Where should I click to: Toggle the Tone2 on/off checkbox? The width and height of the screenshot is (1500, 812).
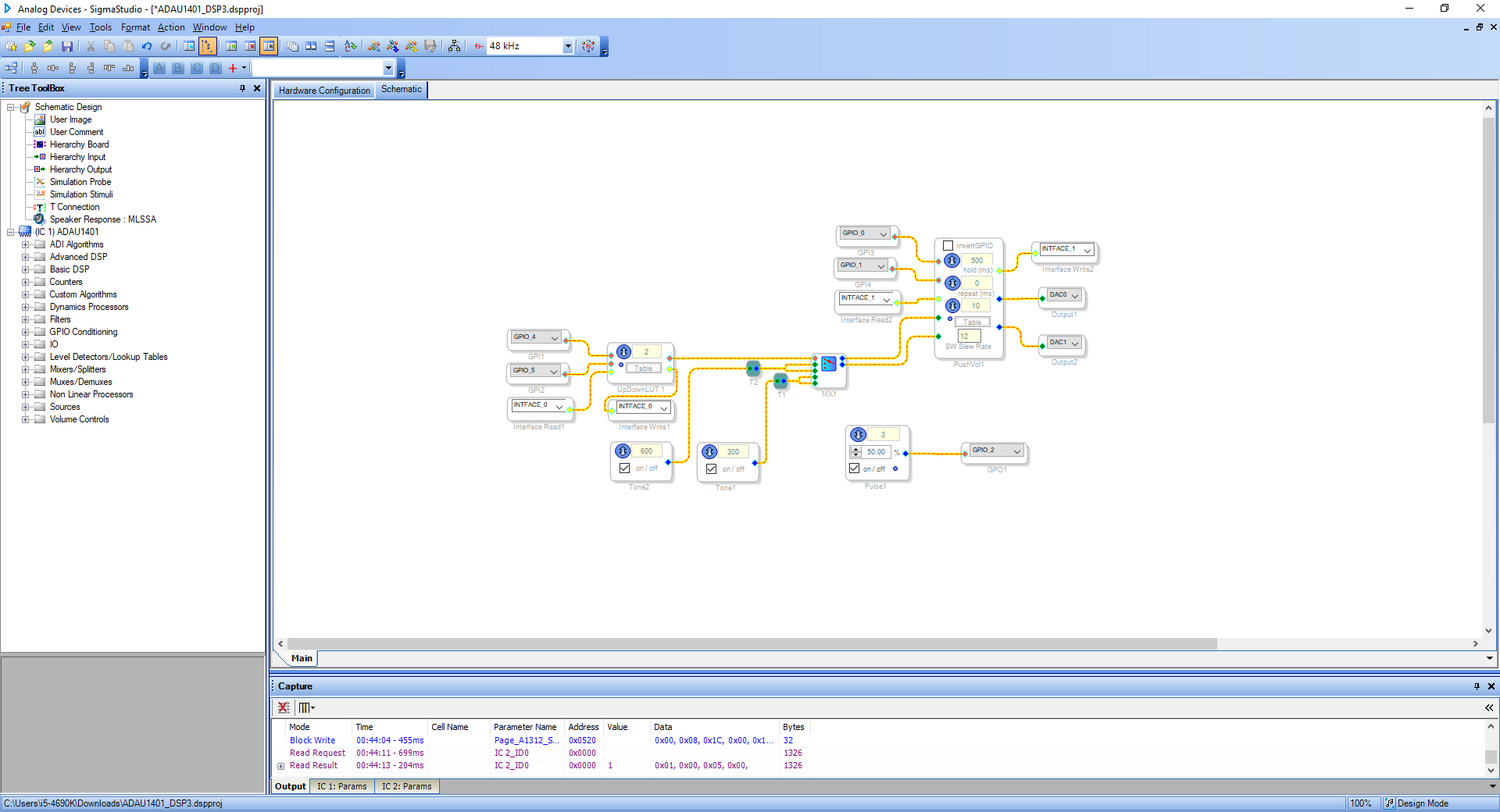(625, 468)
